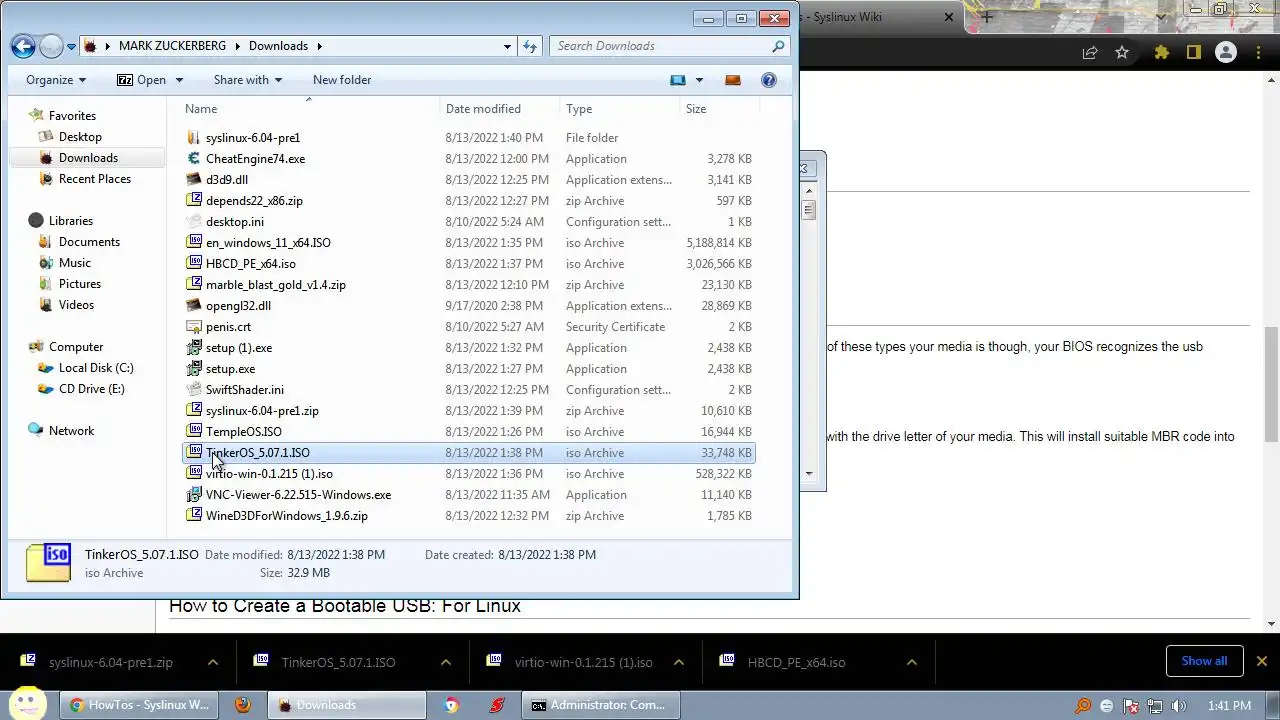Select the en_windows_11_x64.ISO file icon

(x=194, y=243)
